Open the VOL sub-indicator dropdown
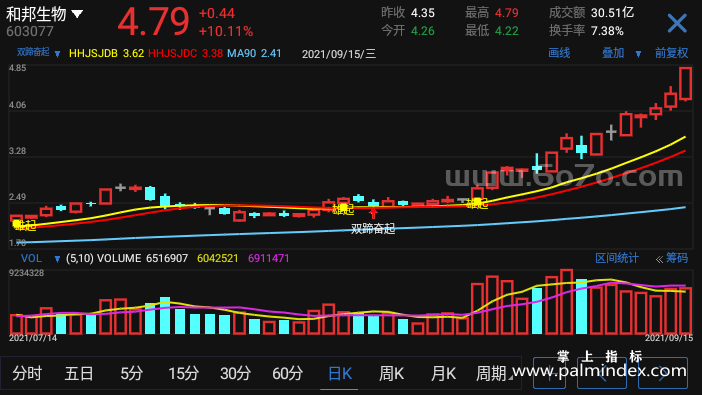The width and height of the screenshot is (702, 395). point(57,259)
